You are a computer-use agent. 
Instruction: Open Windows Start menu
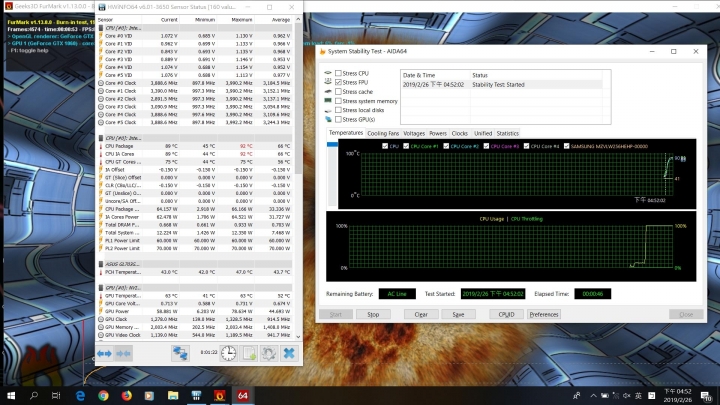[x=11, y=395]
